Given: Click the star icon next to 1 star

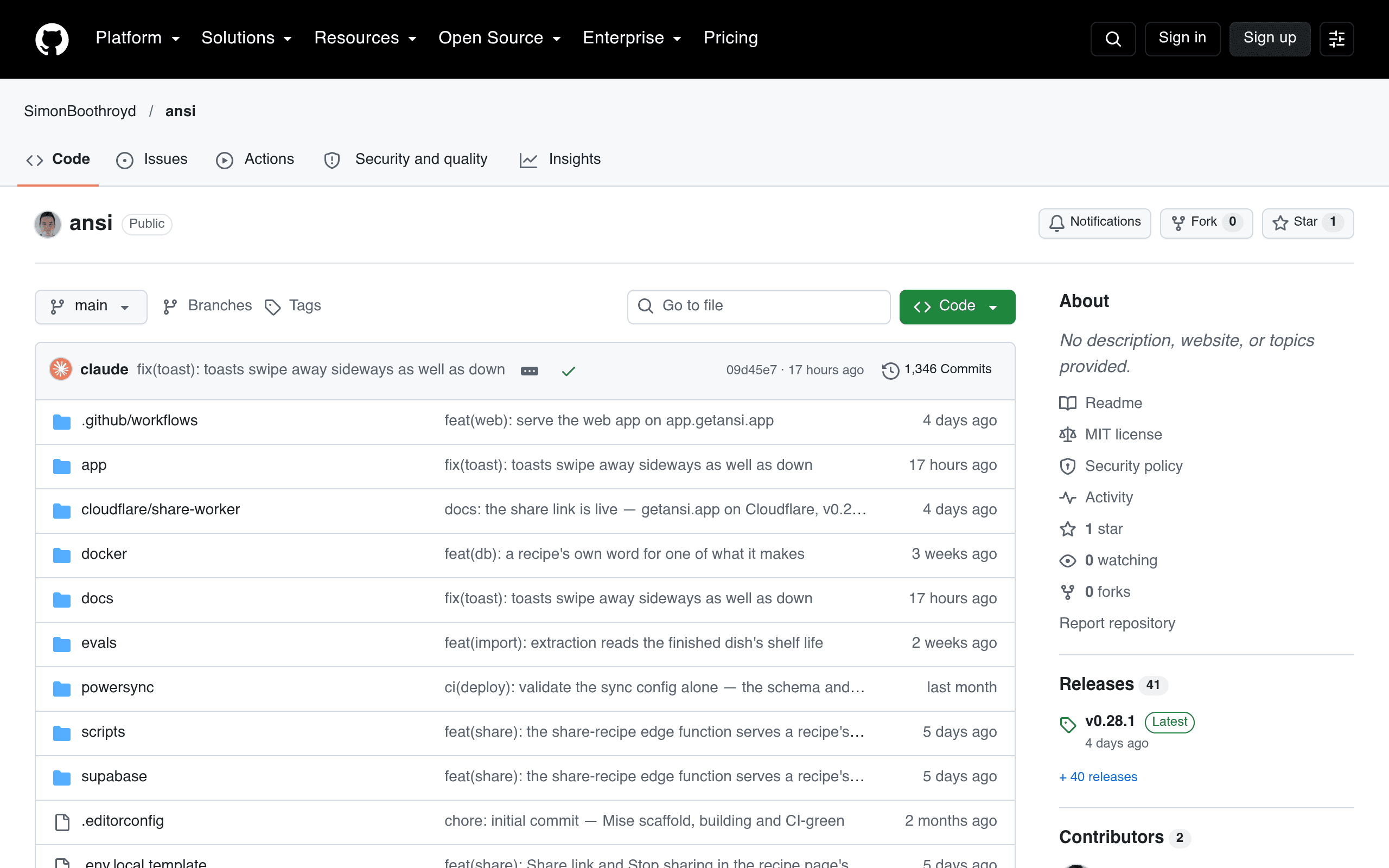Looking at the screenshot, I should pos(1068,529).
